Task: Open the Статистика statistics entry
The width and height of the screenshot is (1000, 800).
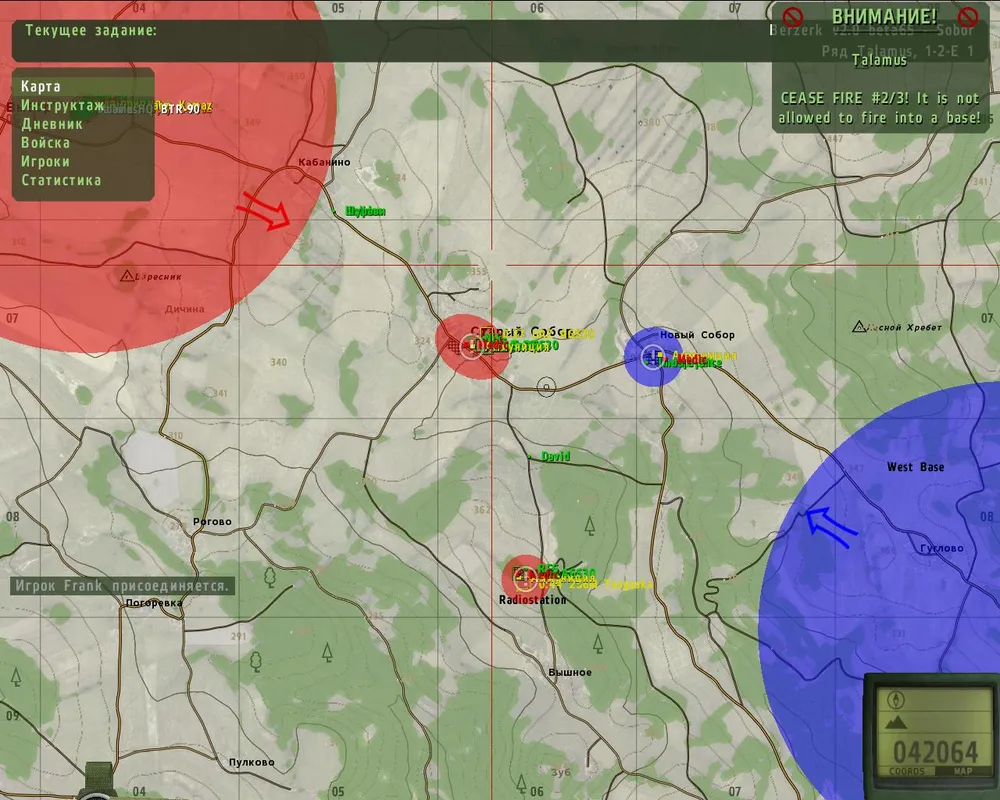Action: pos(61,180)
